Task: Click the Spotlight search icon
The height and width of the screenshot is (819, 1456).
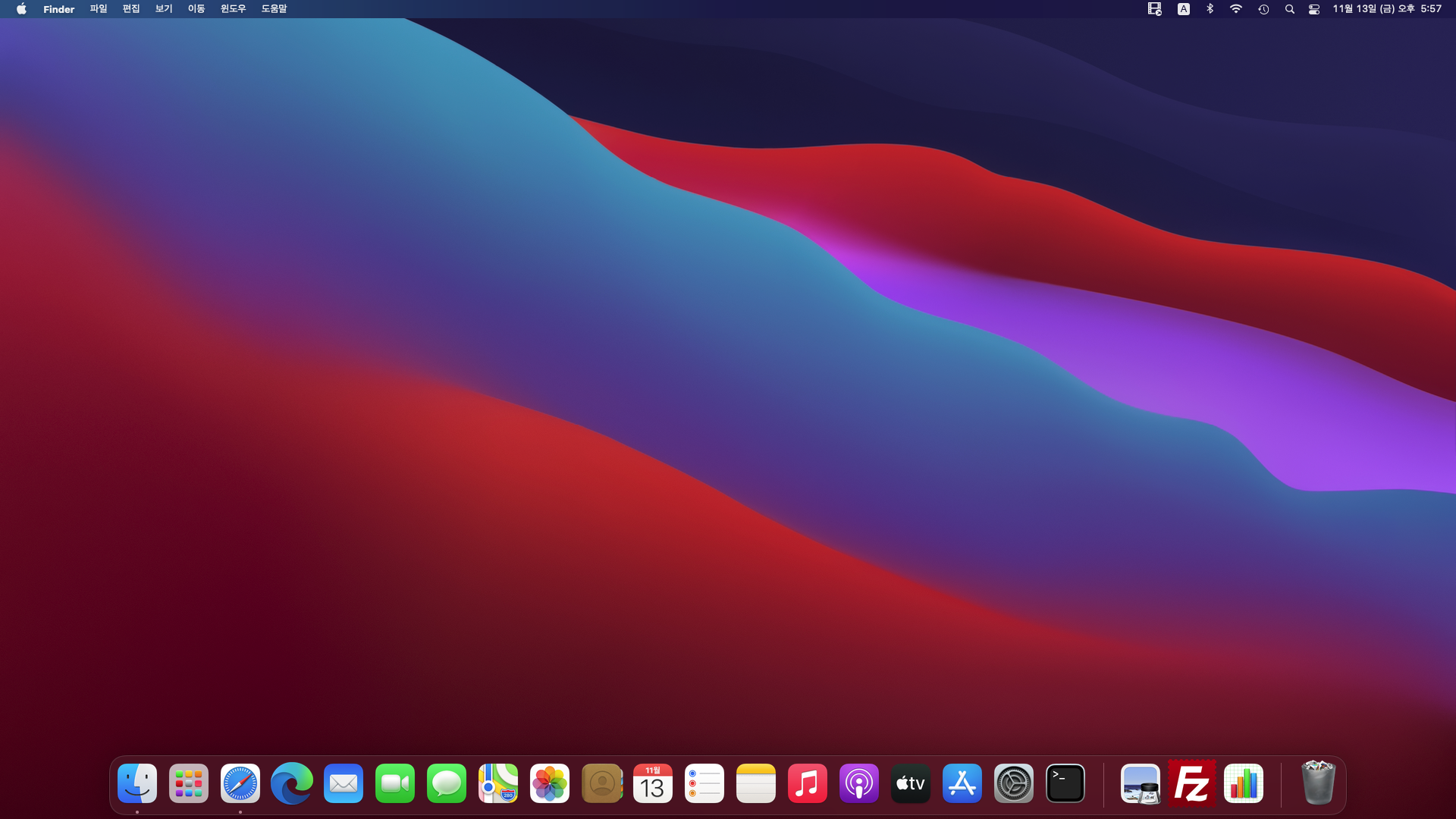Action: coord(1289,9)
